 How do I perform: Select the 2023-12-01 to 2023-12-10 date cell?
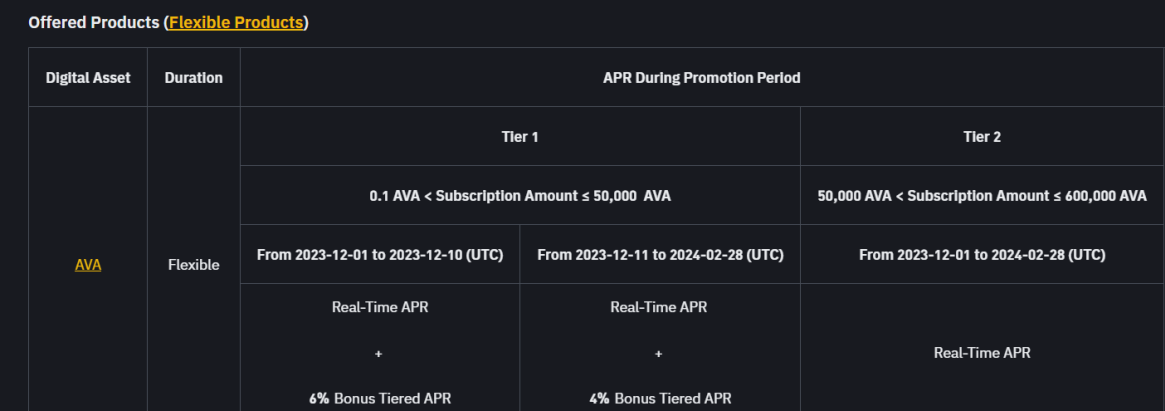(380, 255)
